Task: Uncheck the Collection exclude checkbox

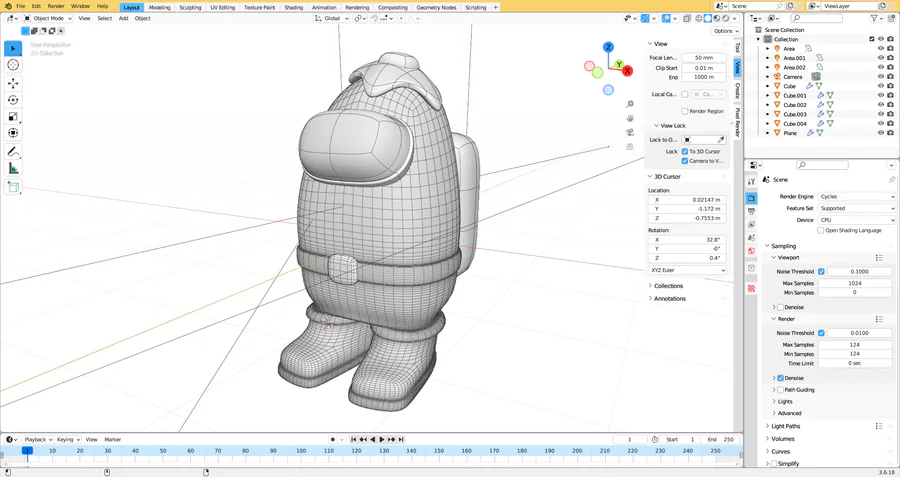Action: (871, 39)
